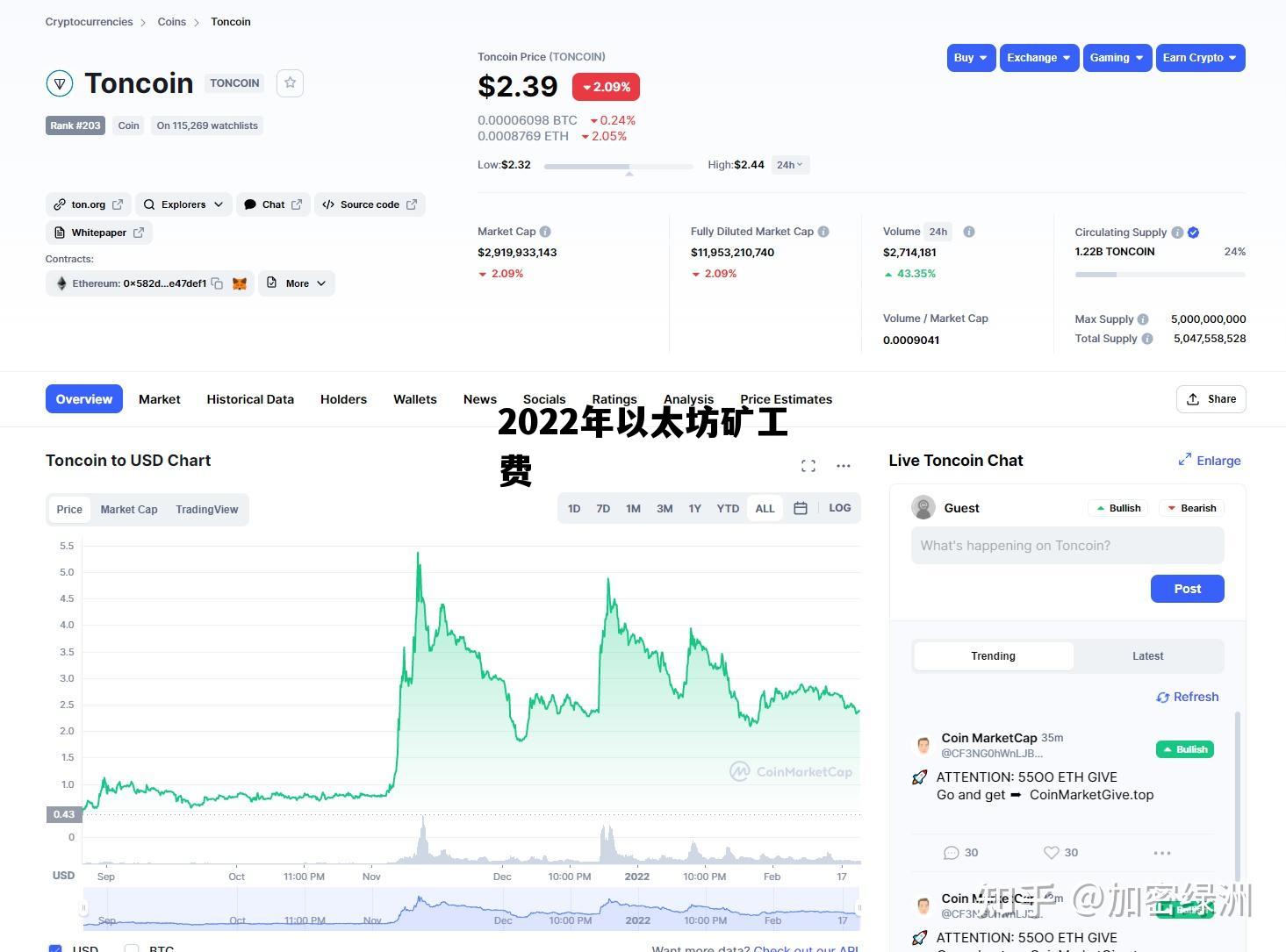Switch to the Price Estimates tab
The width and height of the screenshot is (1286, 952).
[x=786, y=399]
